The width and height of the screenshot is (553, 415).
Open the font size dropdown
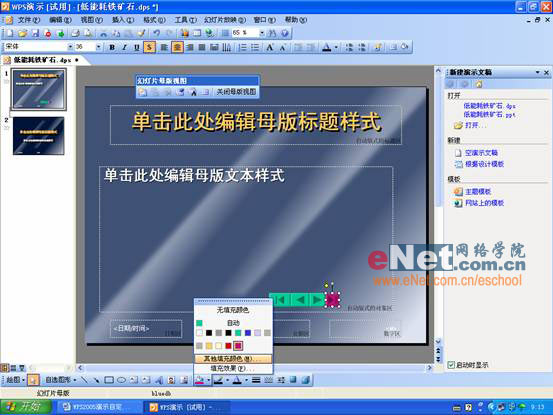[99, 47]
